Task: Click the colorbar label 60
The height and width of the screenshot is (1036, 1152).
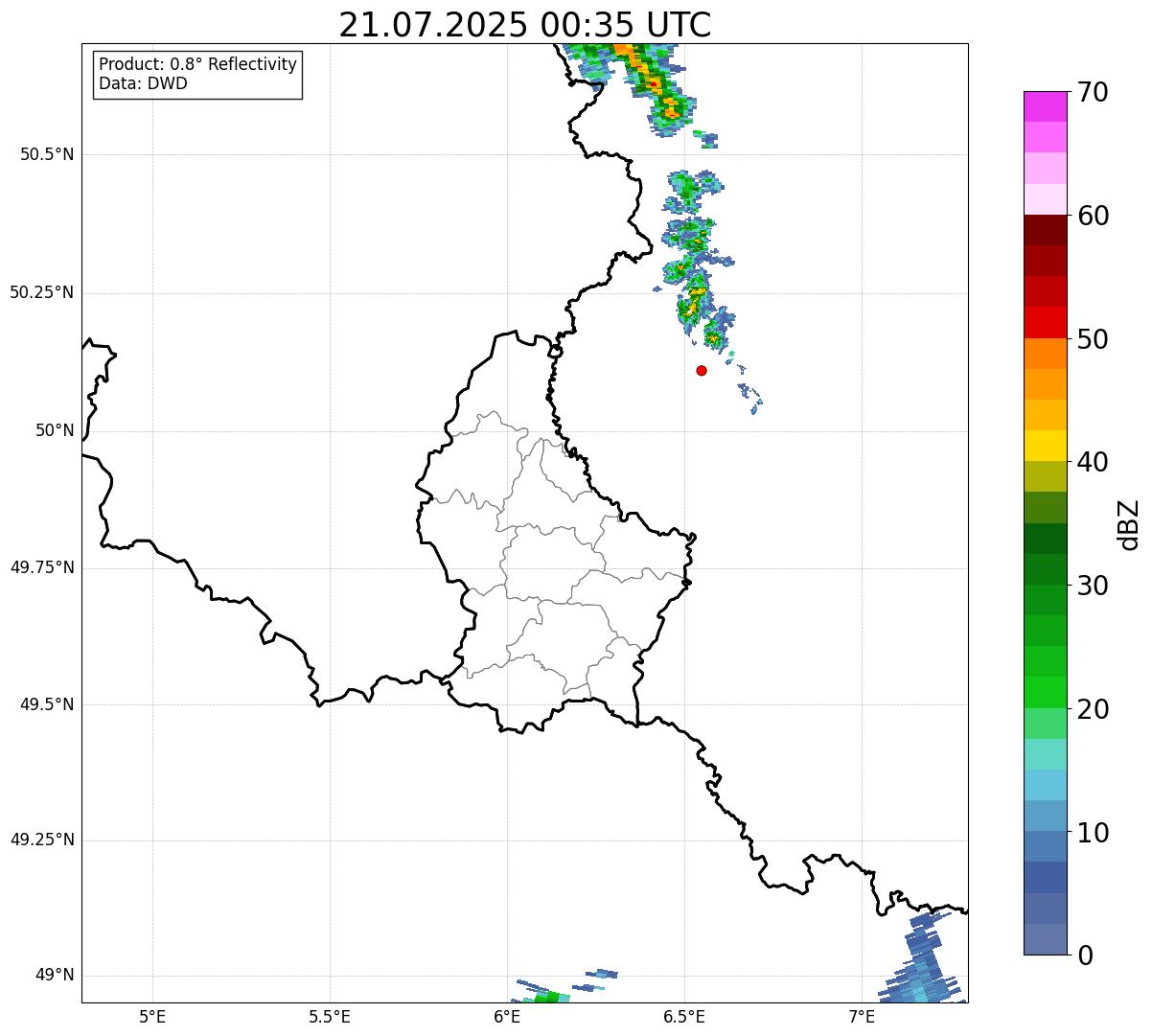Action: tap(1094, 216)
